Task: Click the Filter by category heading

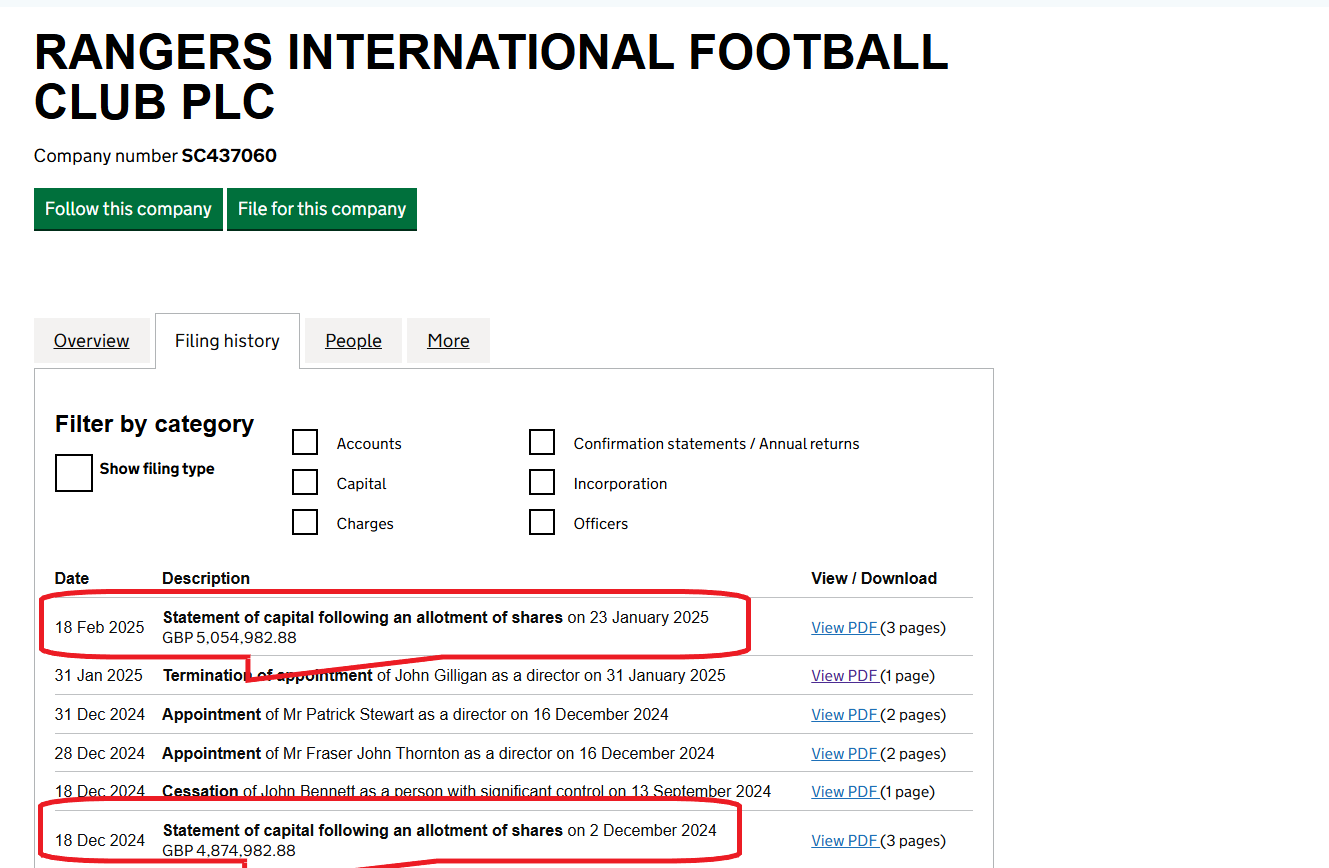Action: [x=154, y=424]
